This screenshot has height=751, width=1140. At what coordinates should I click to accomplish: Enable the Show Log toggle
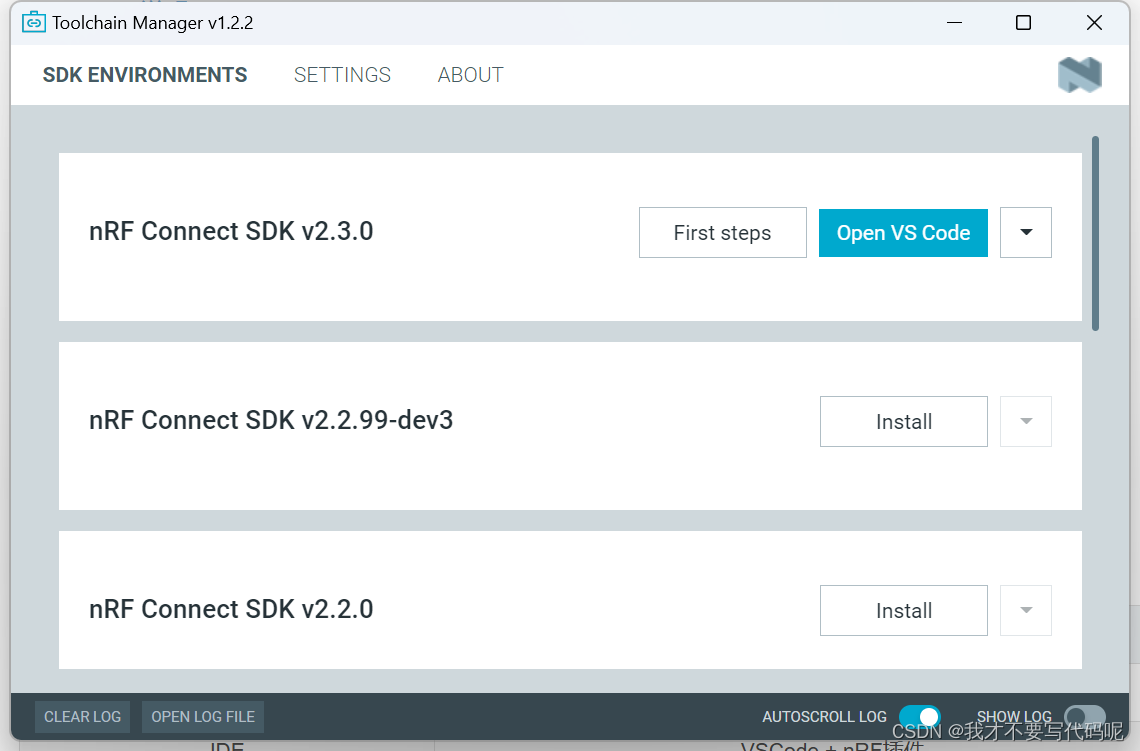pyautogui.click(x=1085, y=717)
